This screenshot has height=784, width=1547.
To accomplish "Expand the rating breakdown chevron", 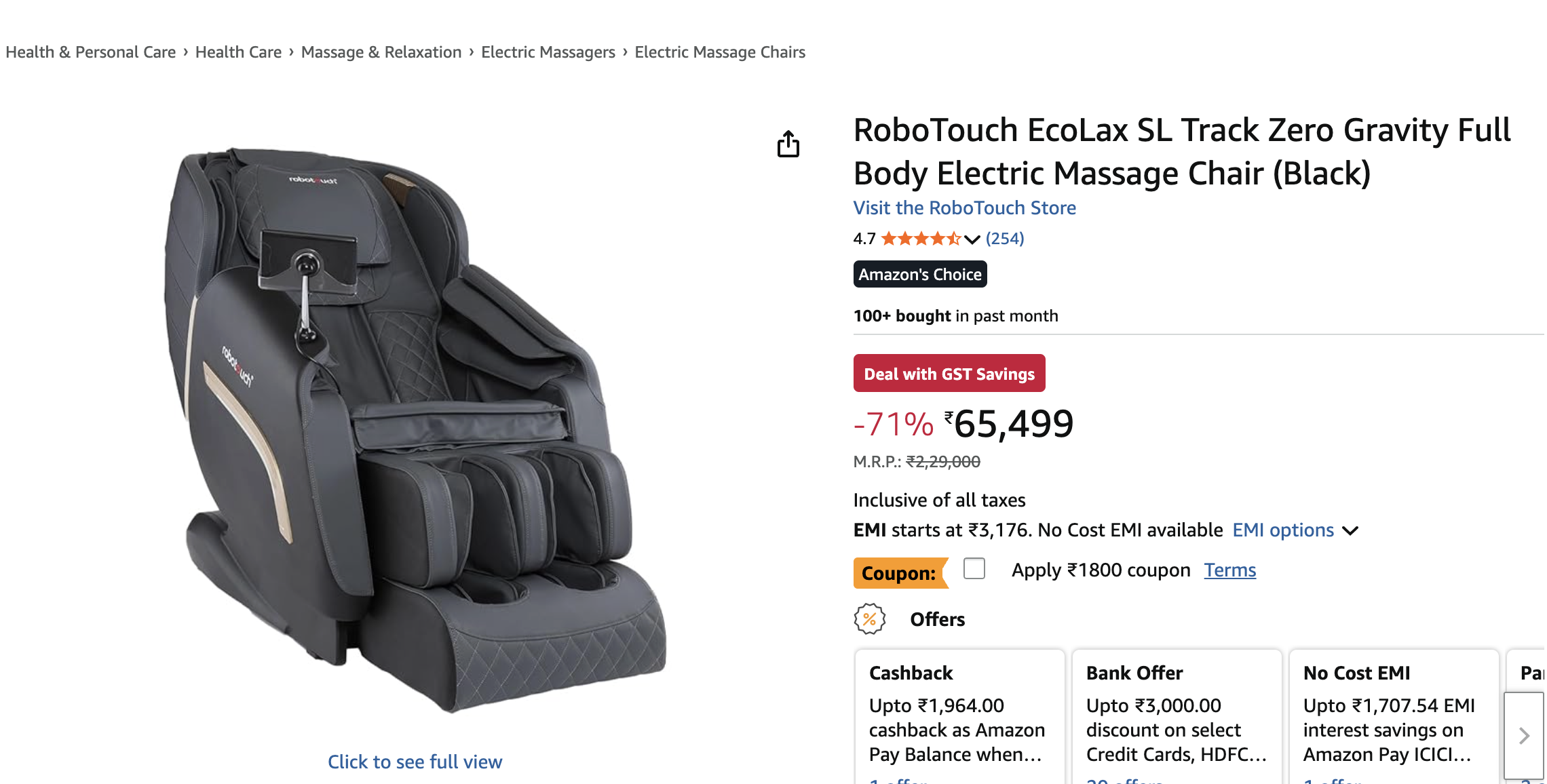I will click(x=972, y=239).
